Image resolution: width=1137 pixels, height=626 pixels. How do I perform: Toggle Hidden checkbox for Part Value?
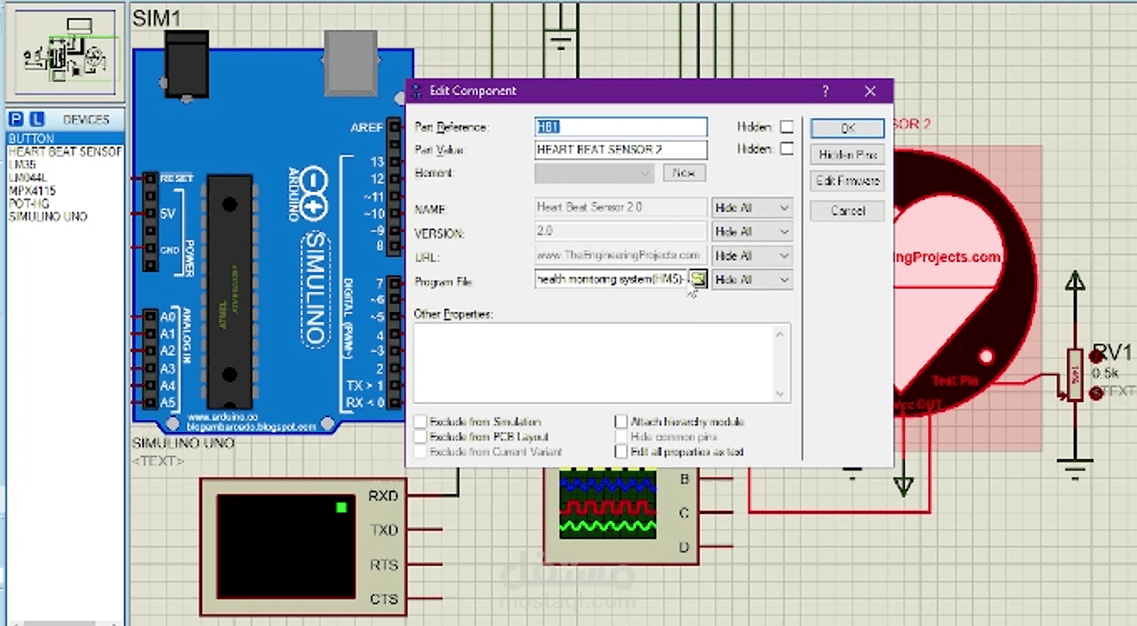coord(787,149)
